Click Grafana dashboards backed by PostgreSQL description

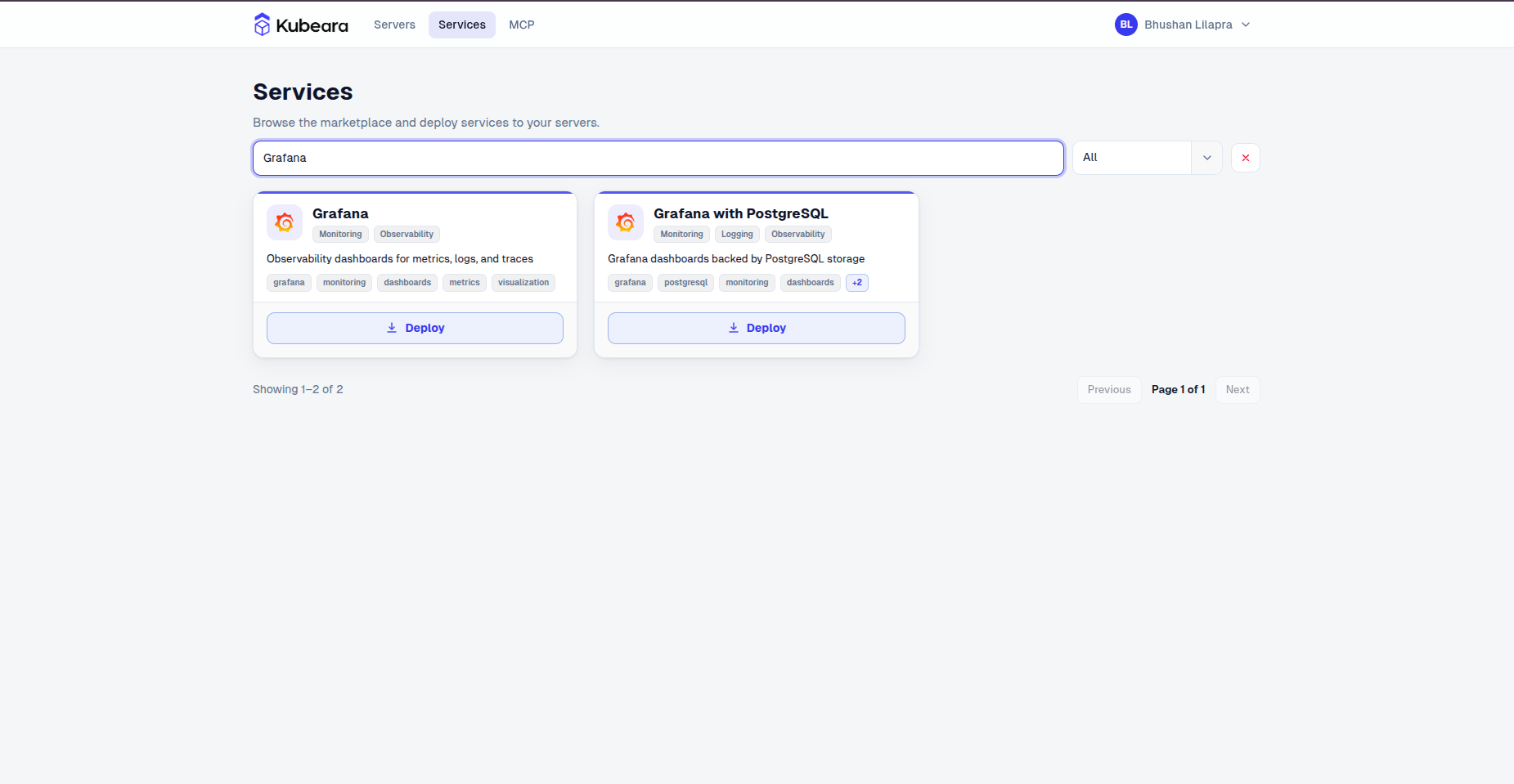(x=736, y=259)
